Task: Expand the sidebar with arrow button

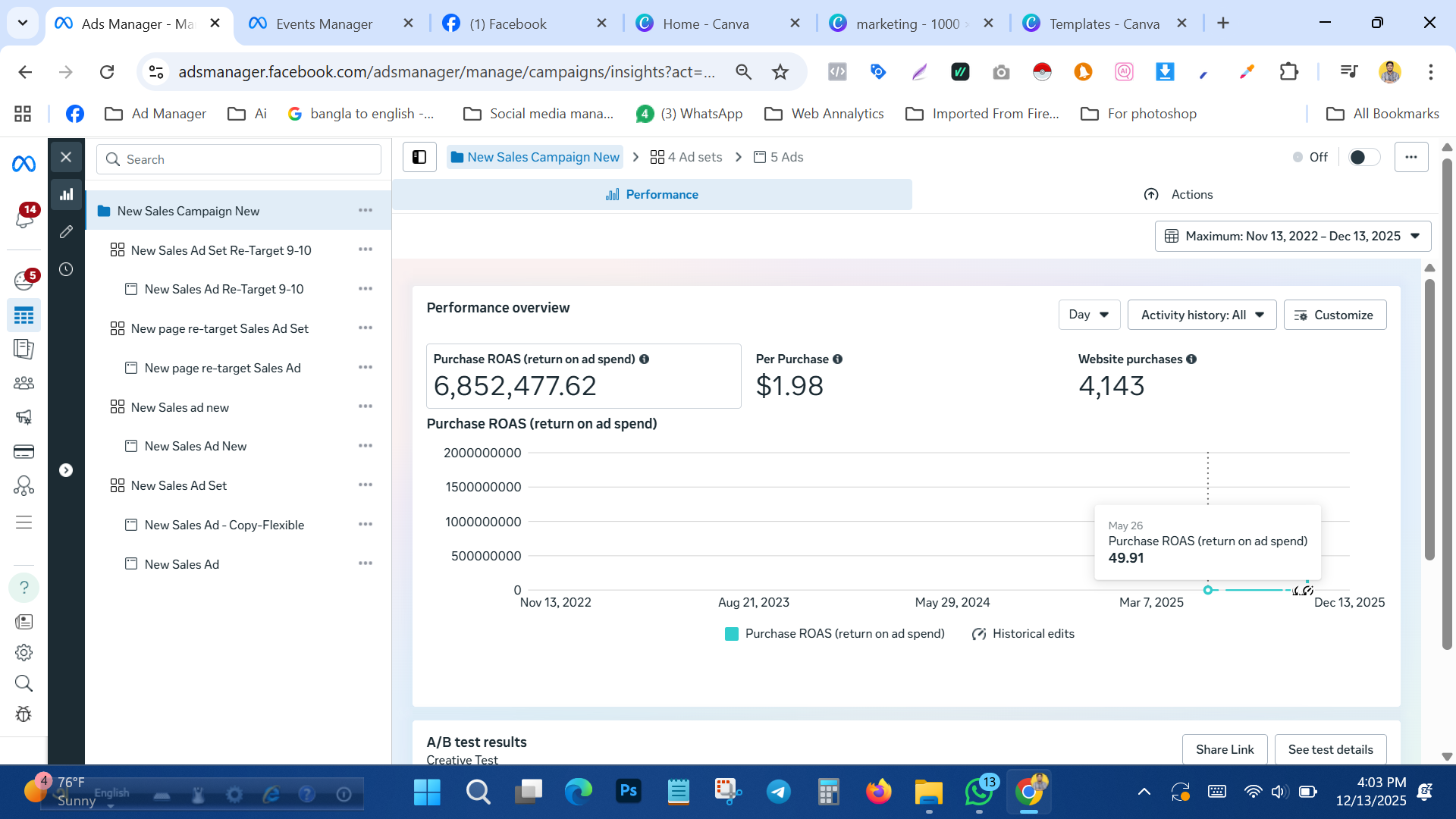Action: (66, 470)
